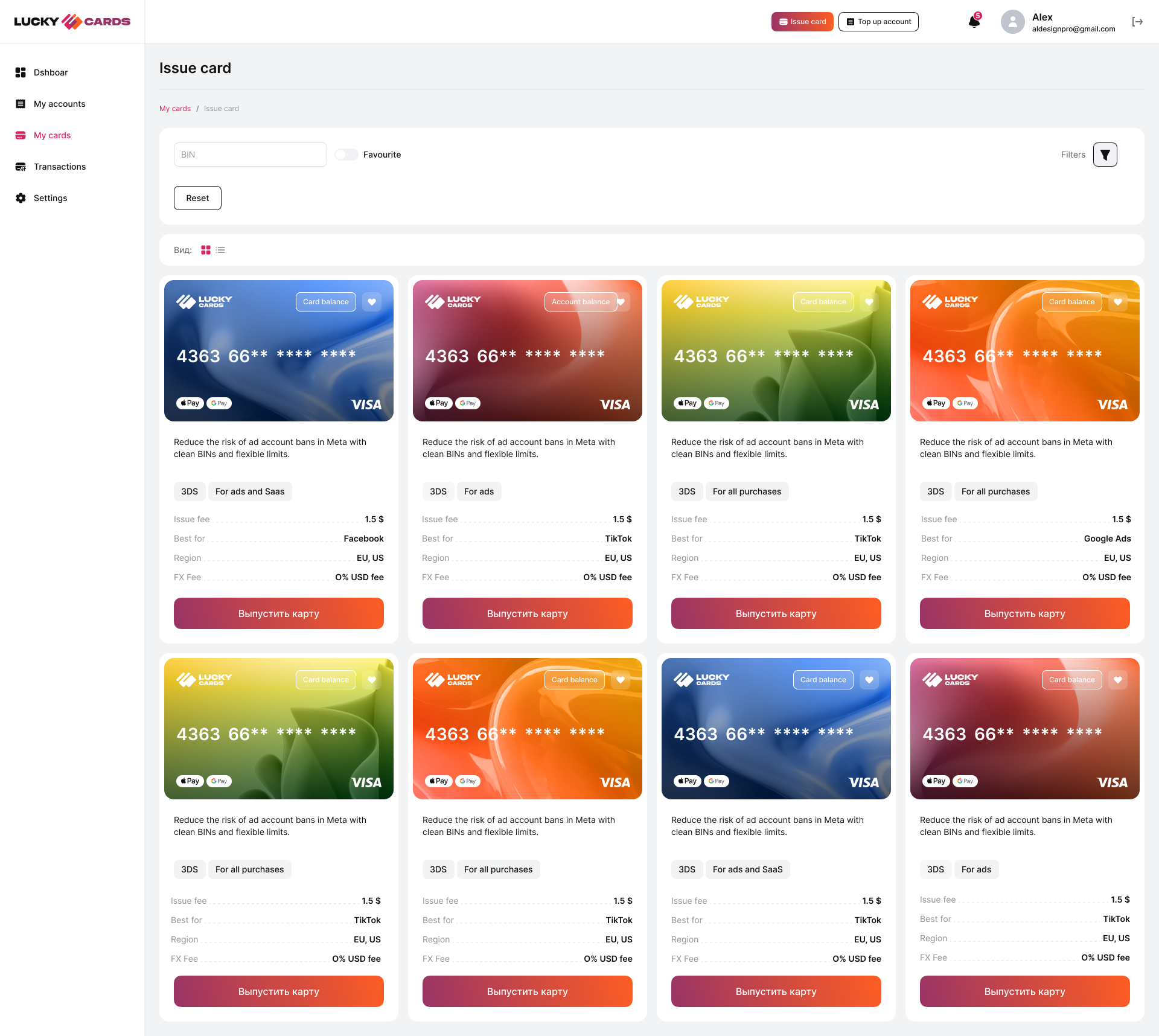Open the Filters funnel icon
The image size is (1159, 1036).
(1105, 155)
